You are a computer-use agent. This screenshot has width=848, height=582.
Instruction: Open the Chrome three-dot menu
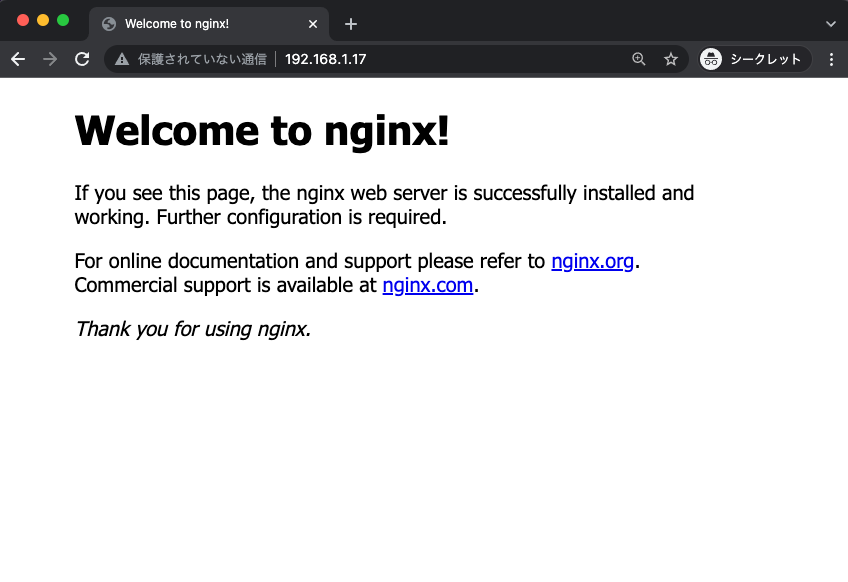pos(831,59)
